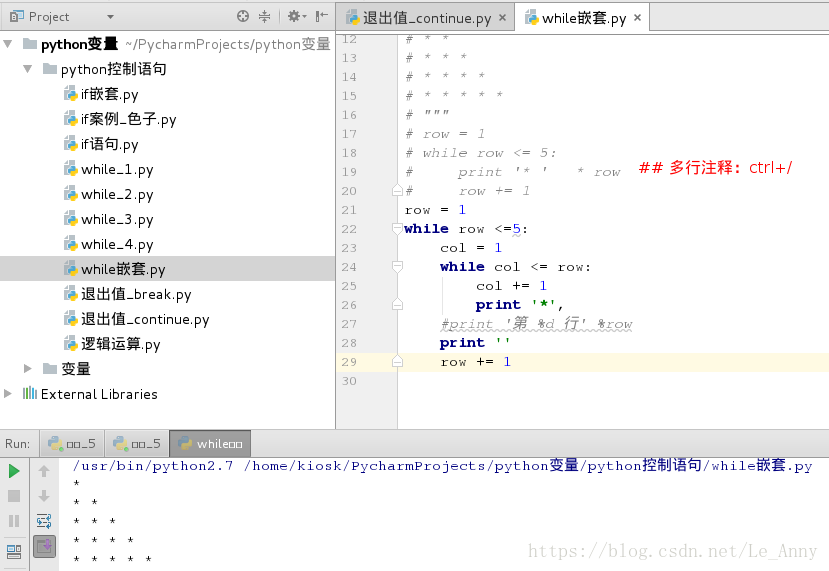Click the collapse-all icon in Project toolbar
829x571 pixels.
(264, 16)
